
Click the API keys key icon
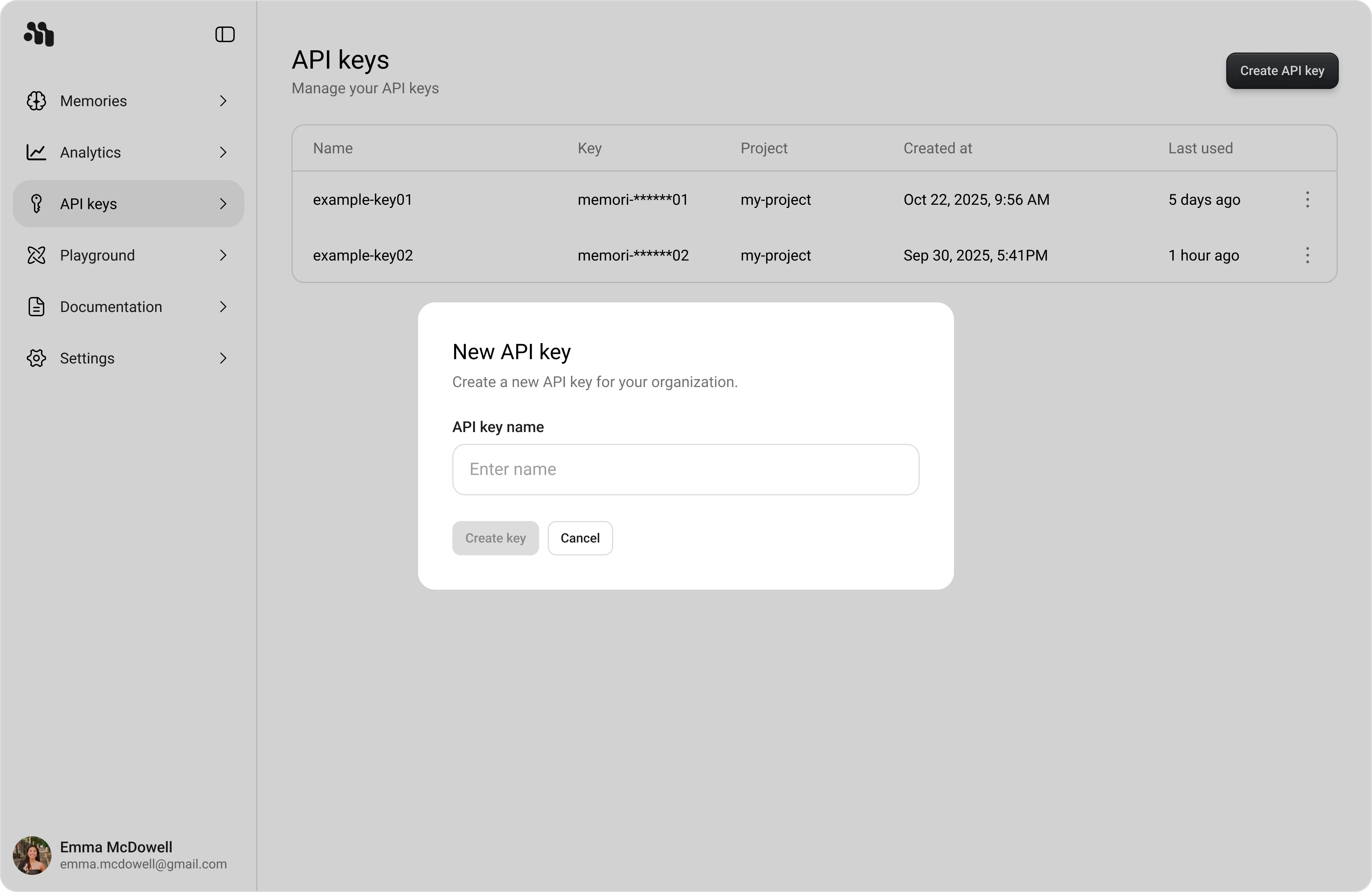[36, 204]
